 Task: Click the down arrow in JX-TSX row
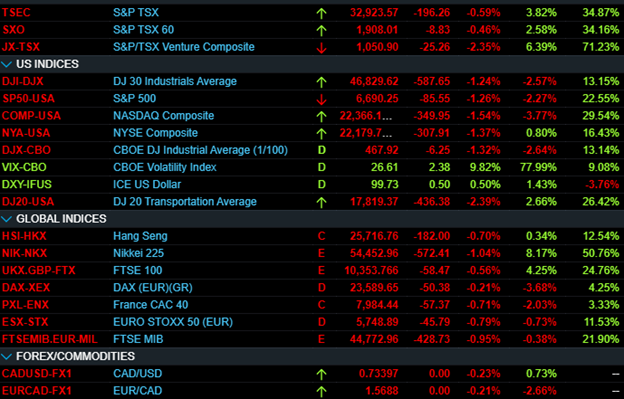322,48
